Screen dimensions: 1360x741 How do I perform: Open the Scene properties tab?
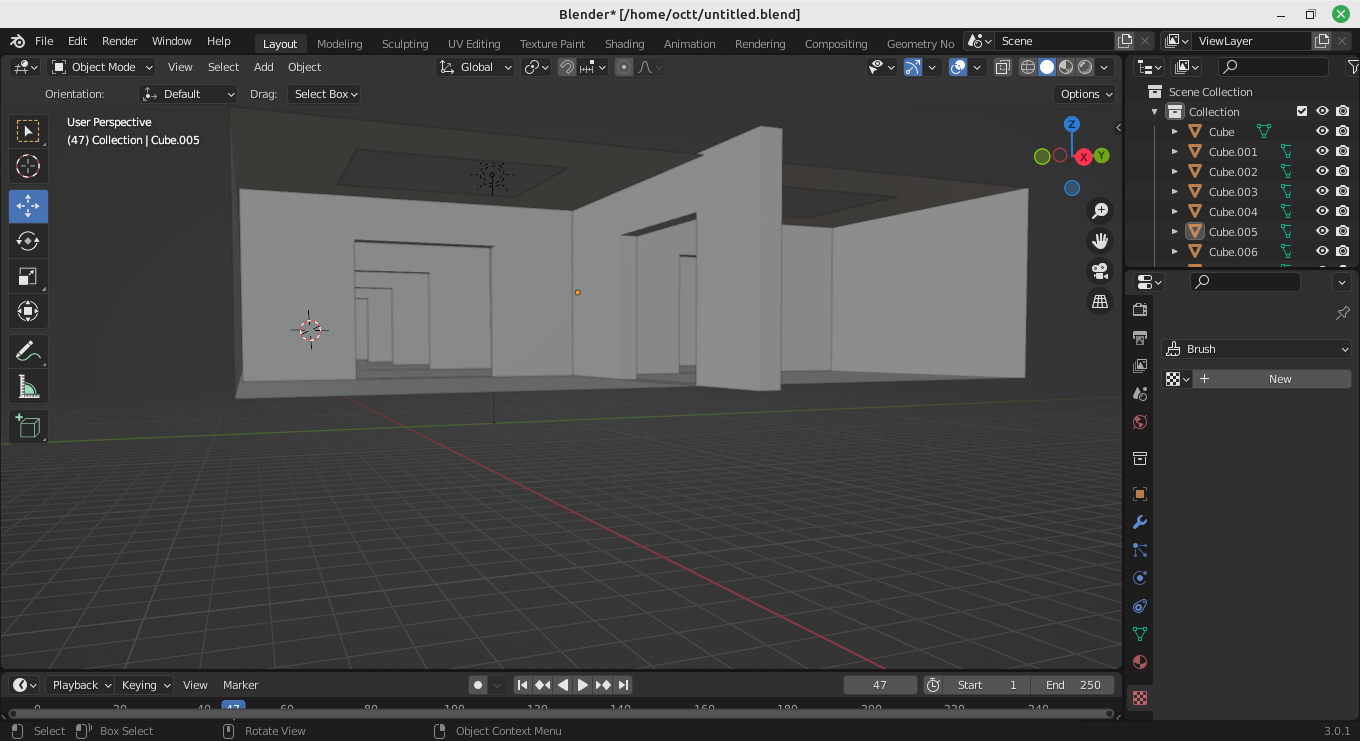coord(1139,394)
